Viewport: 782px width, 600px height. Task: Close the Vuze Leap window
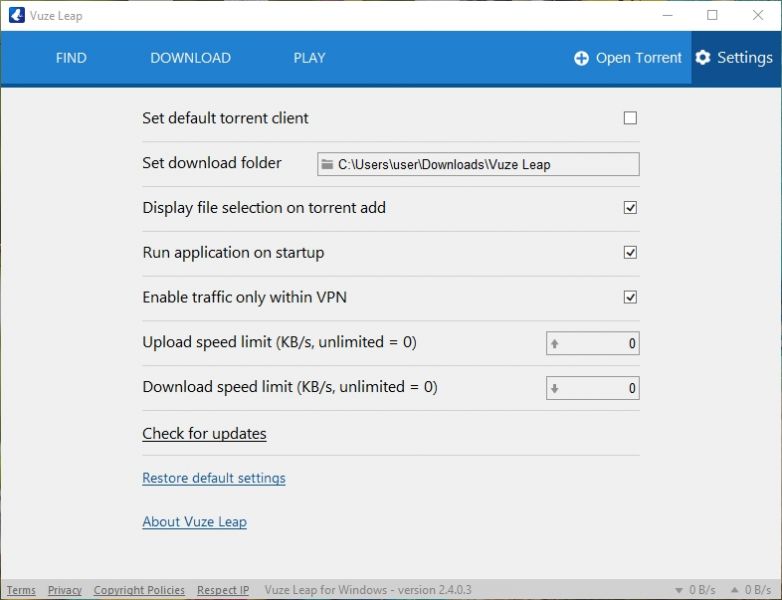[758, 15]
